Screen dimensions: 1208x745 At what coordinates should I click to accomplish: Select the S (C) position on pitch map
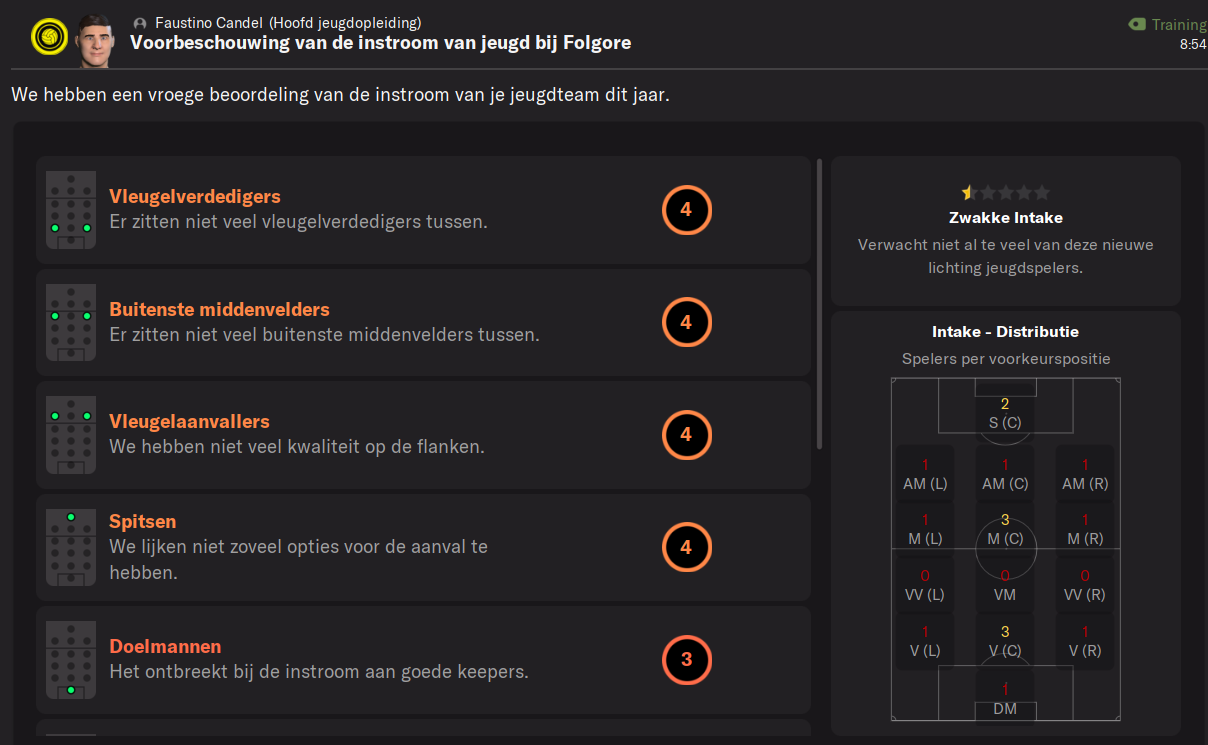(1005, 413)
